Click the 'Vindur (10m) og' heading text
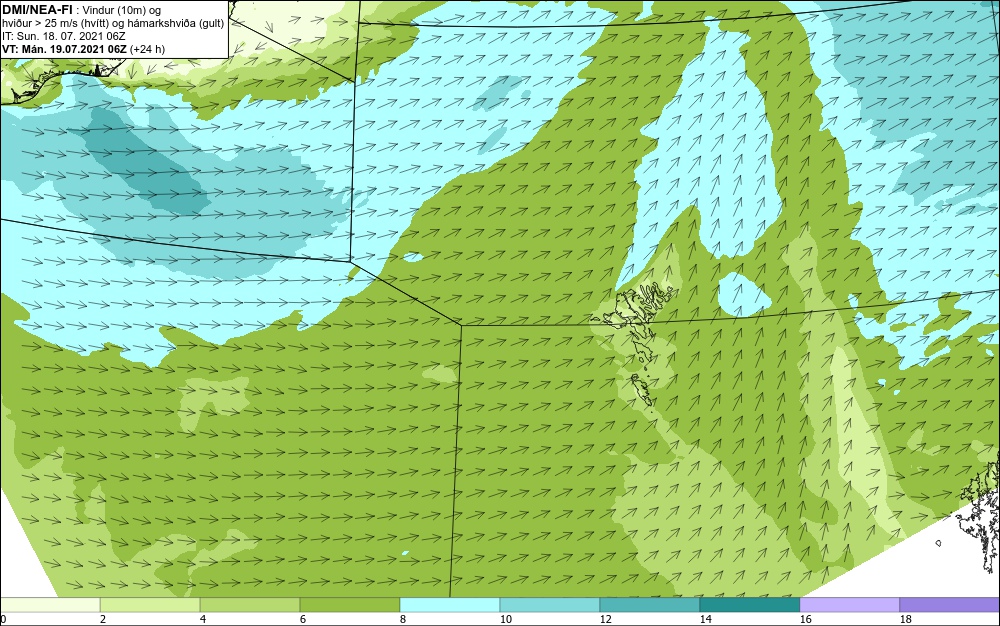Screen dimensions: 1000x626 pos(122,10)
